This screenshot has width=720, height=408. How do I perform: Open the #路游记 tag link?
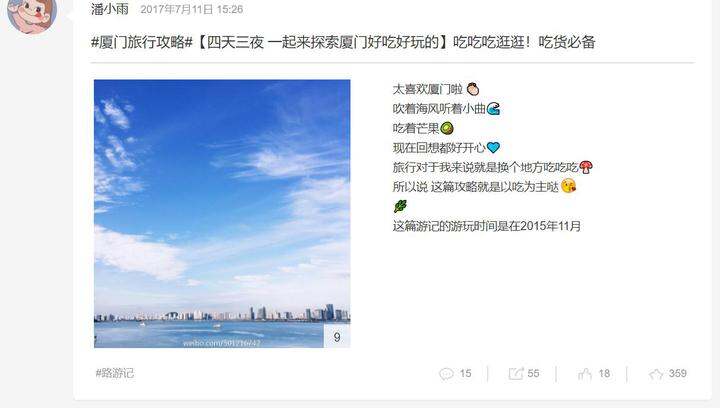click(114, 373)
